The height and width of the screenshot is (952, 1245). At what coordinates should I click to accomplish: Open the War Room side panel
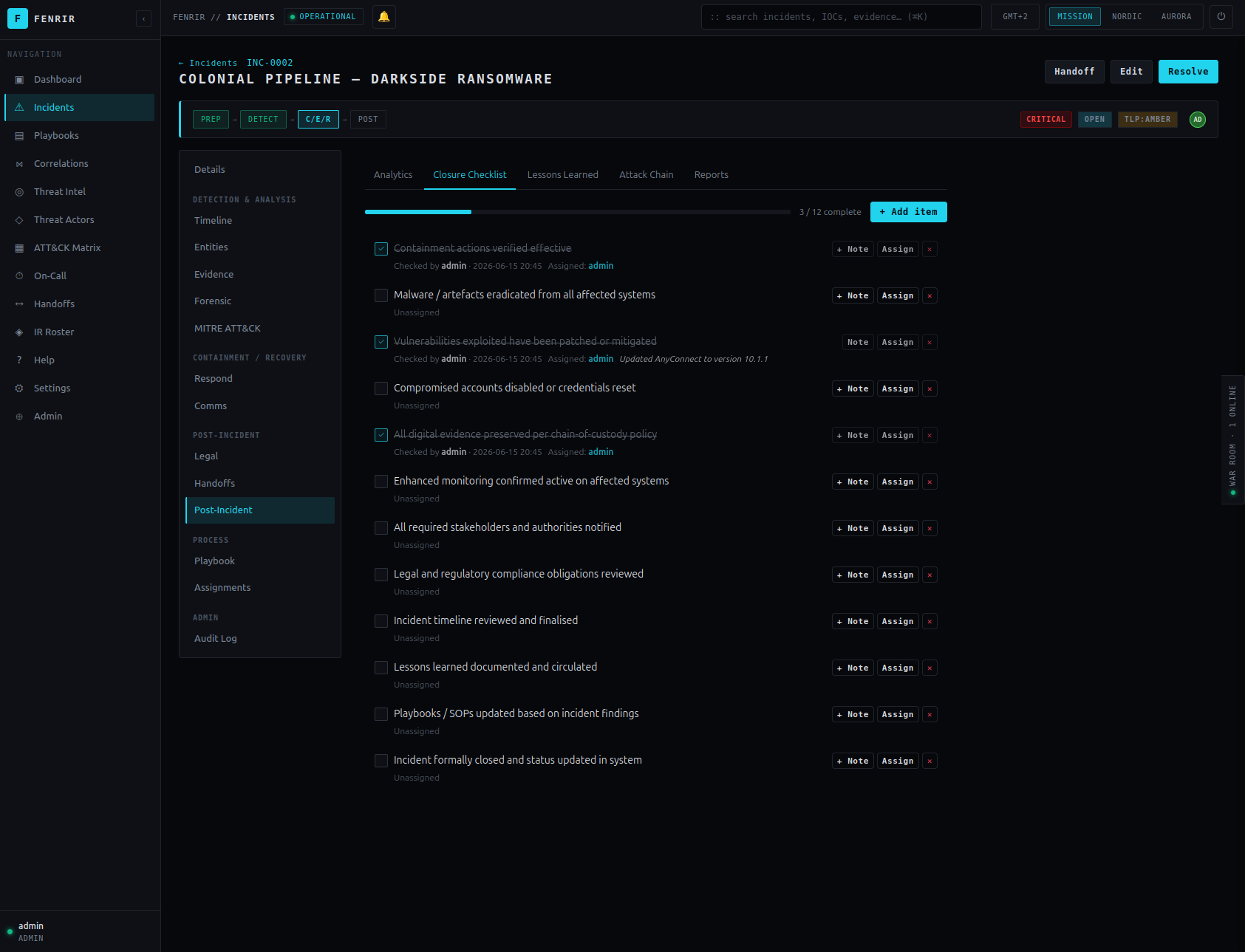(x=1232, y=439)
